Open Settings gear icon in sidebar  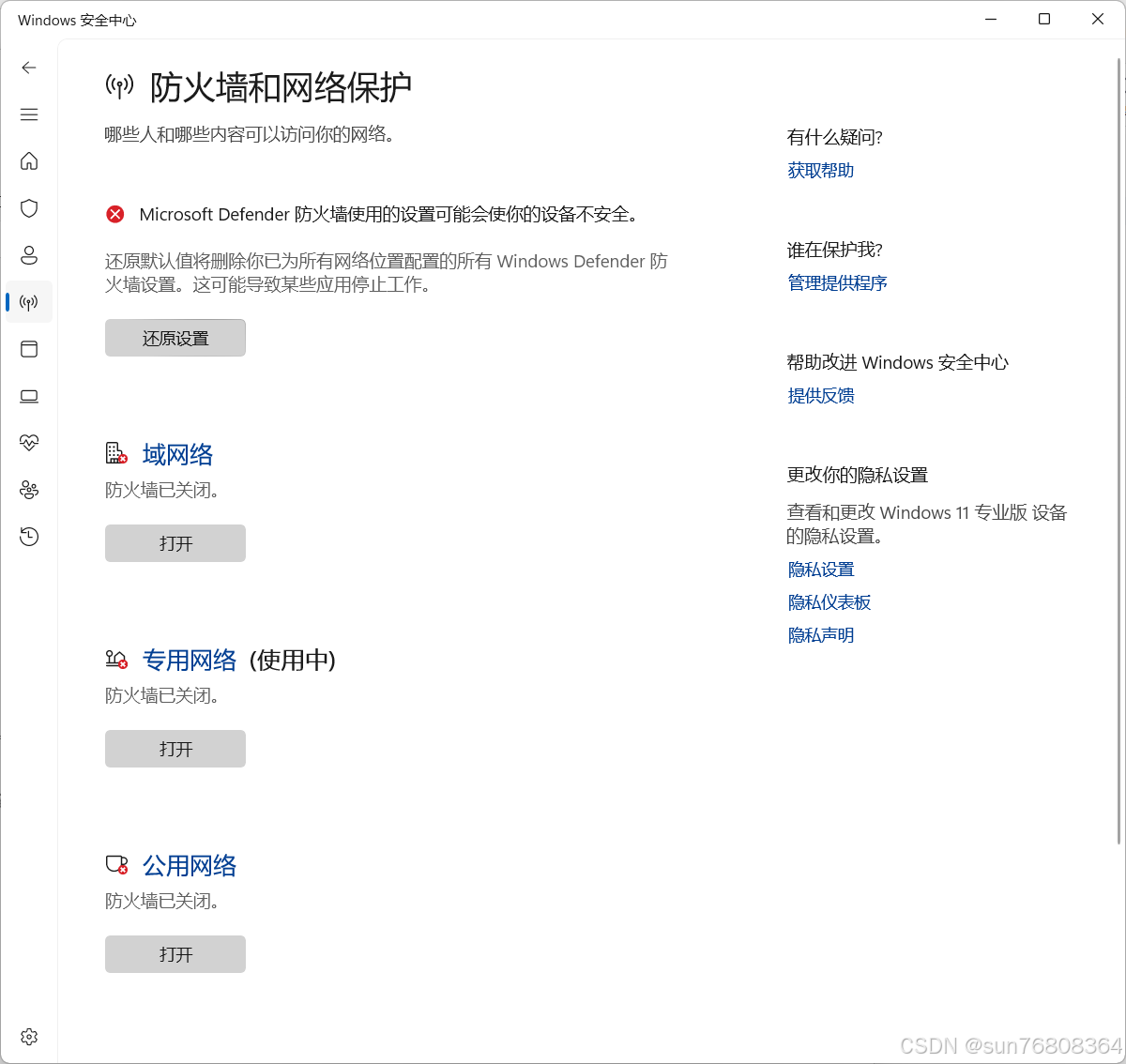coord(29,1037)
